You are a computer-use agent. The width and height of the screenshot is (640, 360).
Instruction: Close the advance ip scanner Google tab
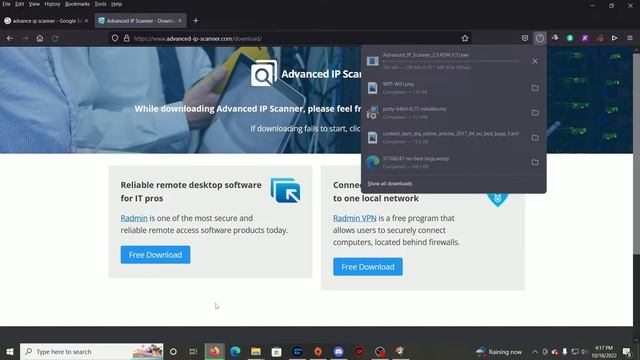point(86,21)
